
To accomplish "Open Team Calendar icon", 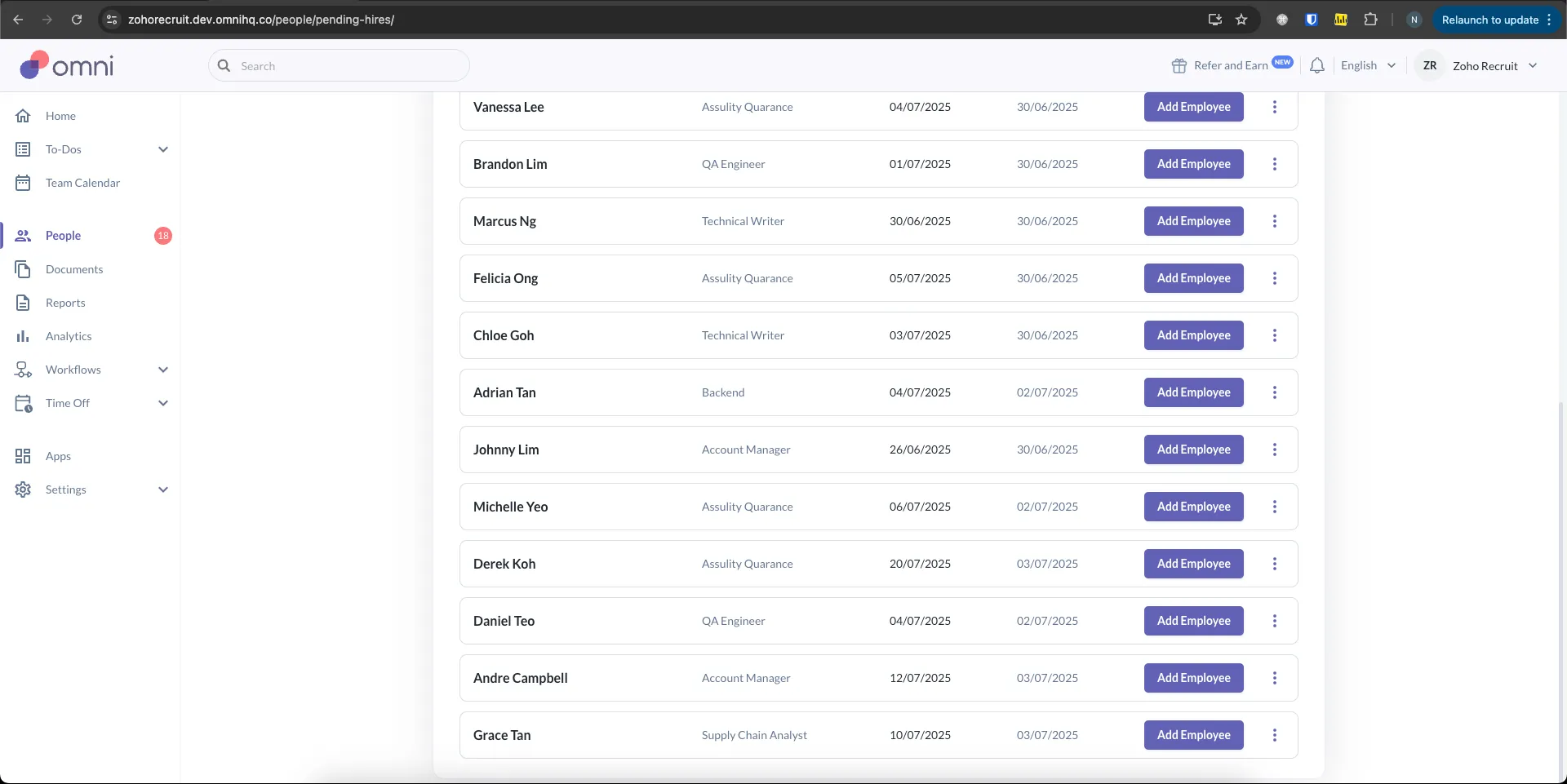I will (23, 183).
